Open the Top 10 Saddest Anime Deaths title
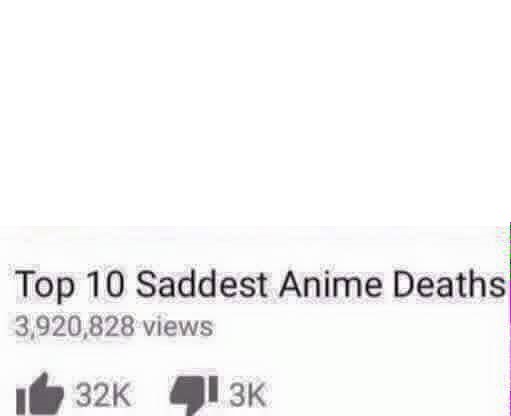This screenshot has height=416, width=511. (260, 284)
